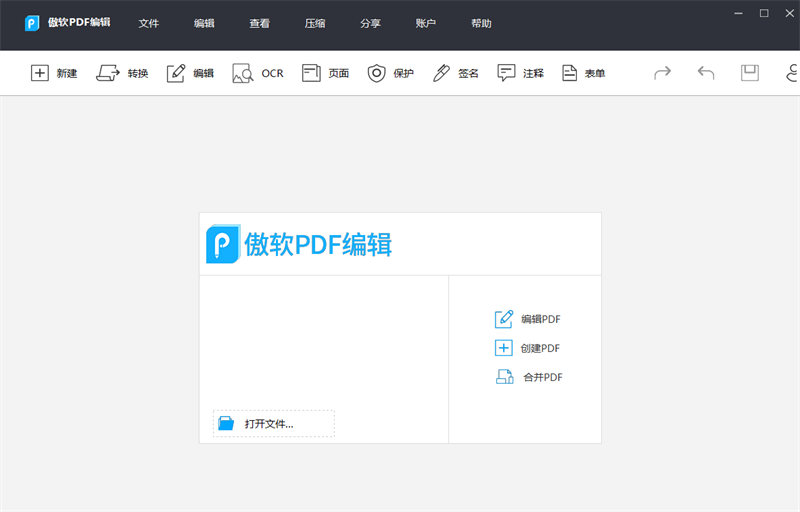Open the 注释 comment tool
The image size is (800, 512).
tap(520, 73)
